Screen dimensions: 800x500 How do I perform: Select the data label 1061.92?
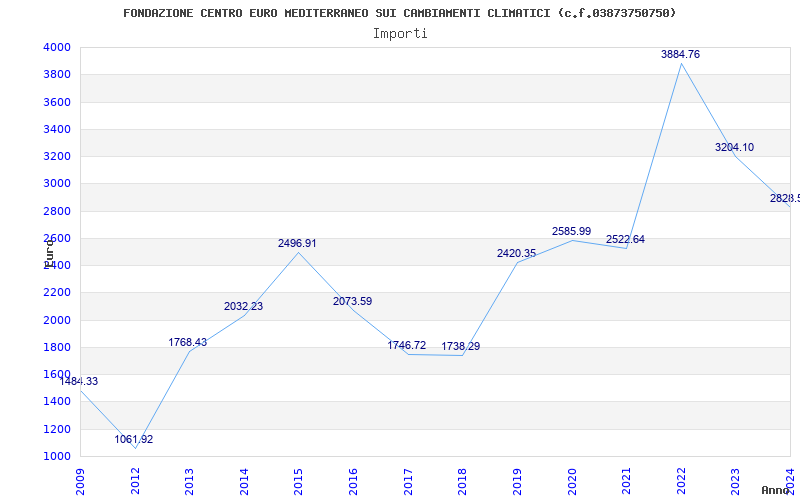click(x=134, y=439)
